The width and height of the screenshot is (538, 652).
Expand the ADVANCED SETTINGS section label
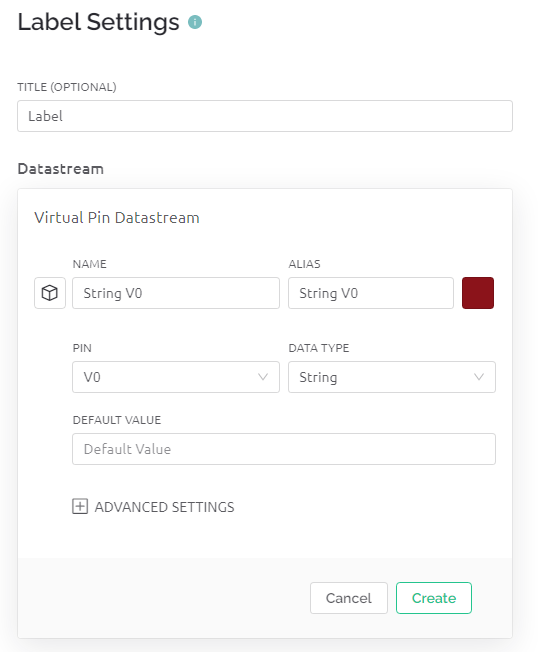(x=165, y=507)
